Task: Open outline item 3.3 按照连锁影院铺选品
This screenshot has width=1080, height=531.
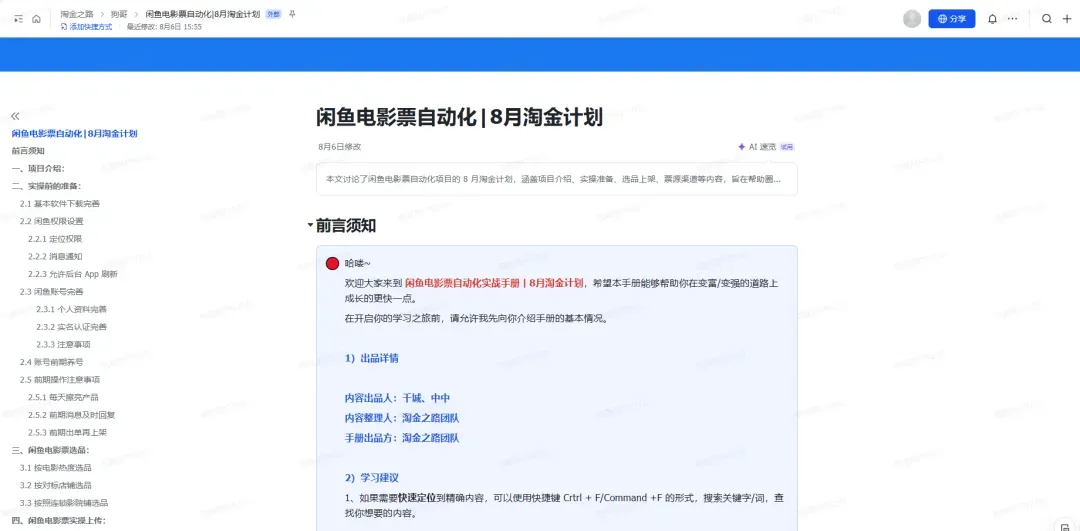Action: (64, 503)
